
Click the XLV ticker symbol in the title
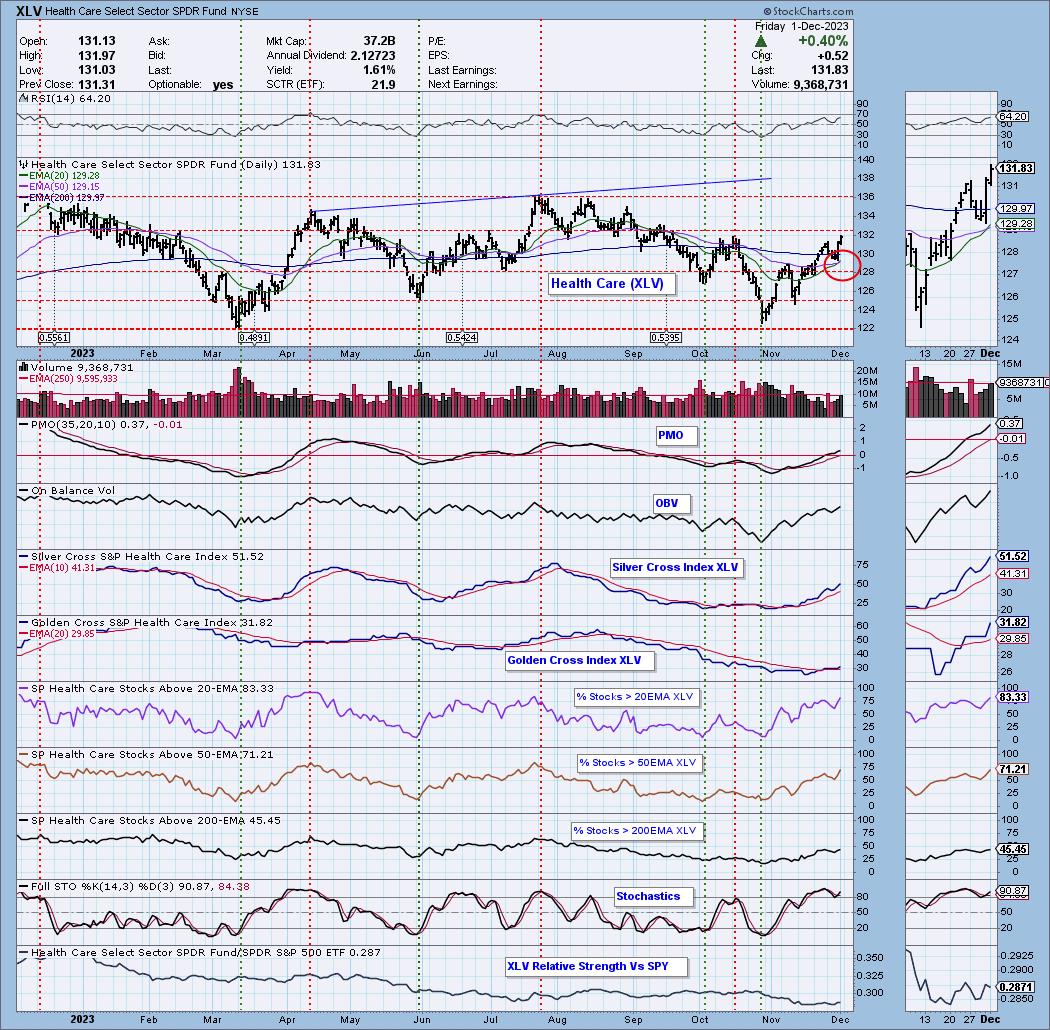click(29, 11)
